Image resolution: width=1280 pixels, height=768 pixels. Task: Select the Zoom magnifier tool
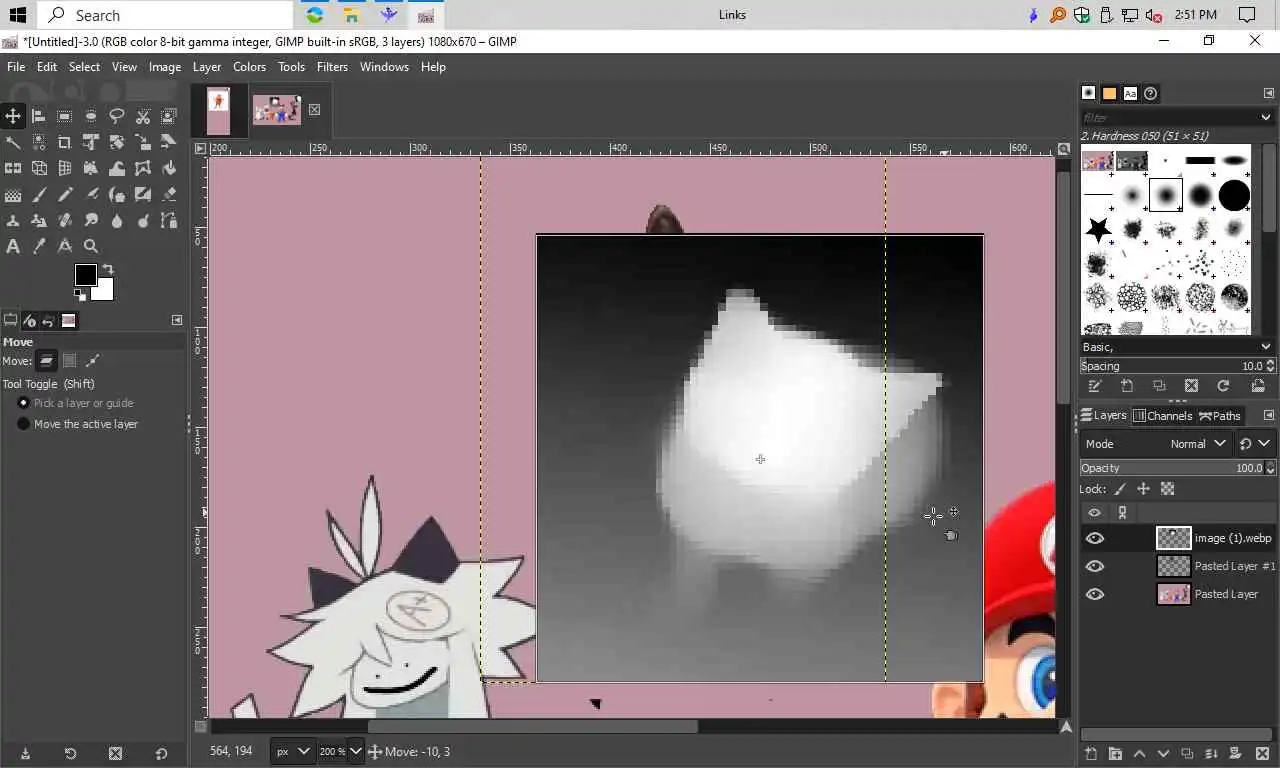point(91,246)
